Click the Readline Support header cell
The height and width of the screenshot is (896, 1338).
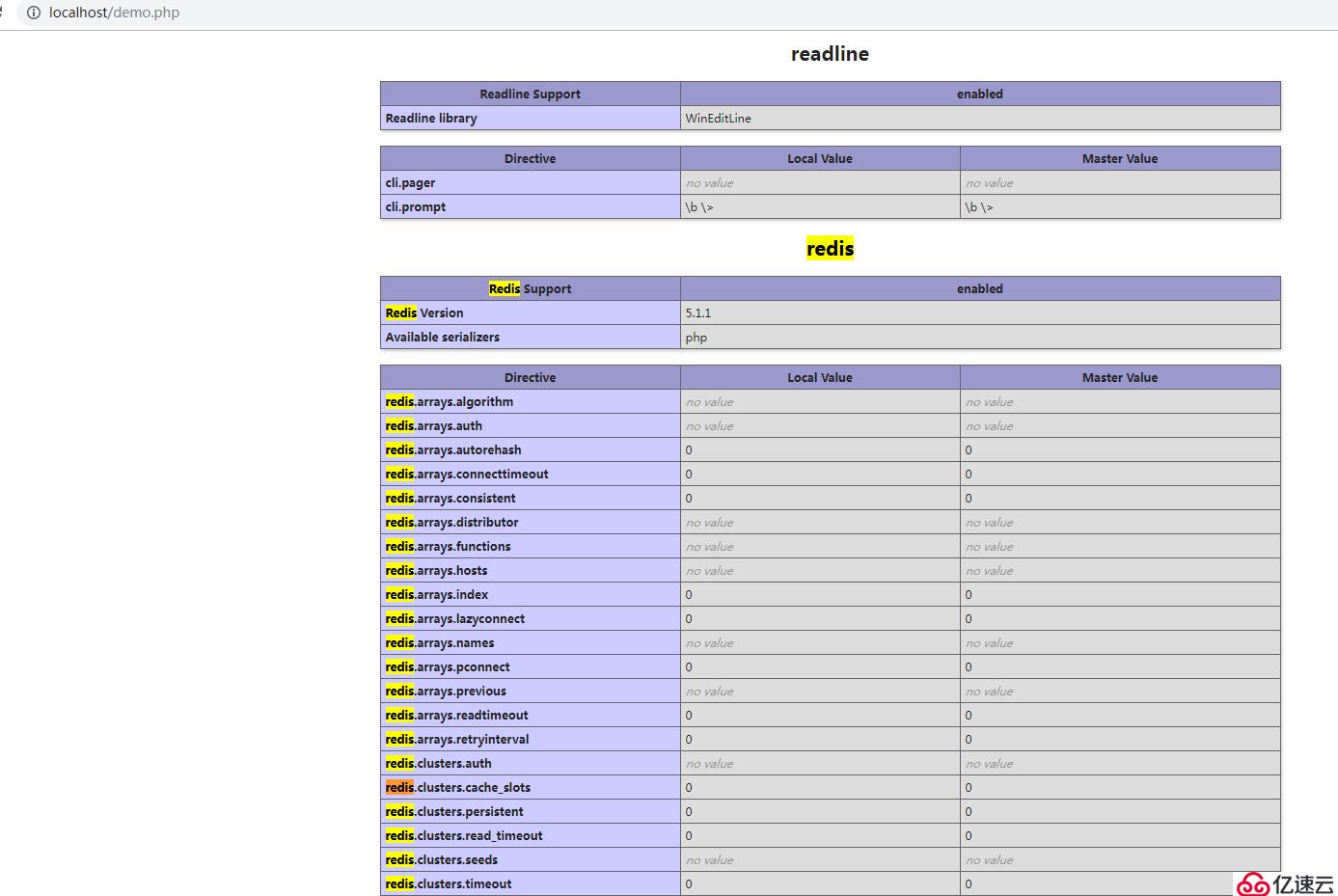(x=530, y=94)
